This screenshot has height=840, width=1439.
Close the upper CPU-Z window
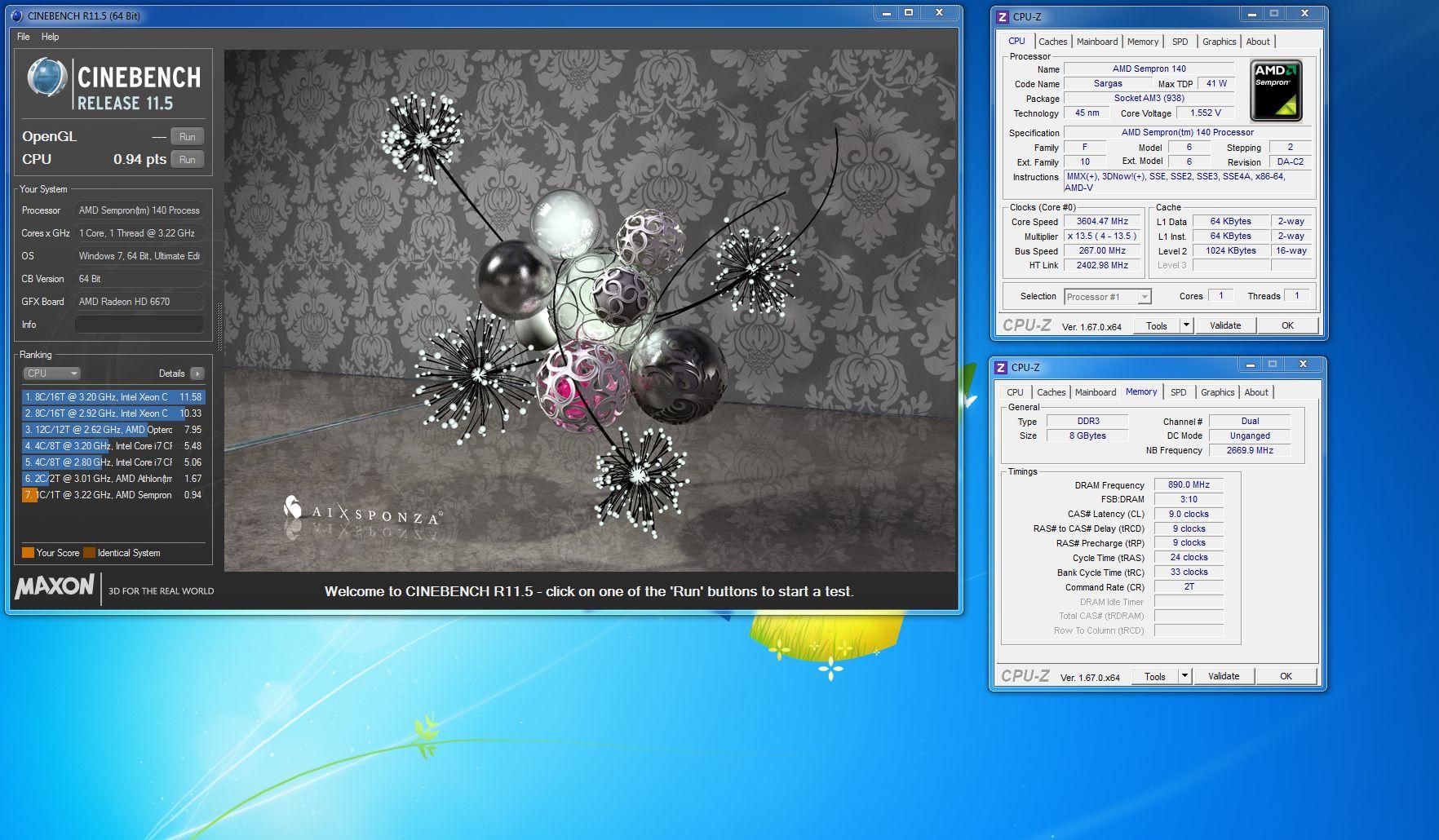1304,13
